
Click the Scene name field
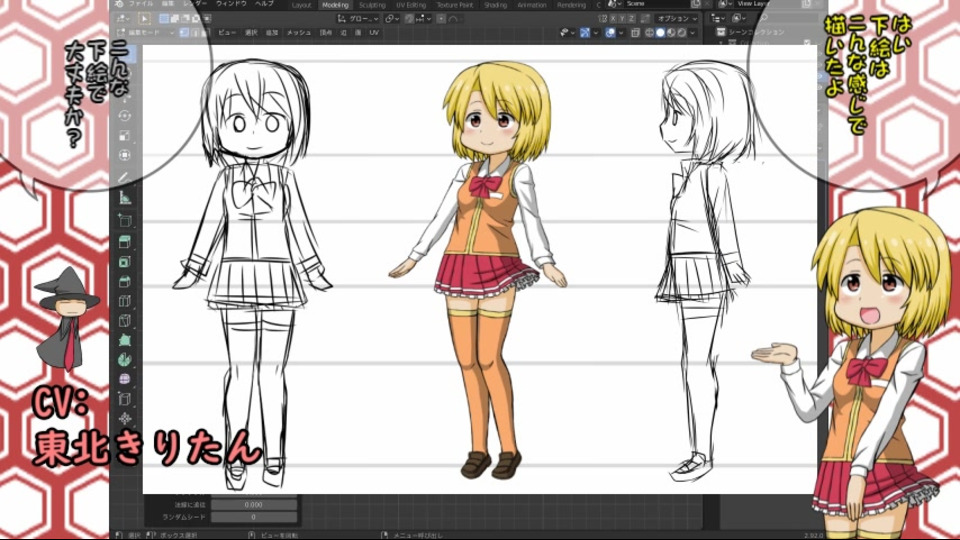659,4
